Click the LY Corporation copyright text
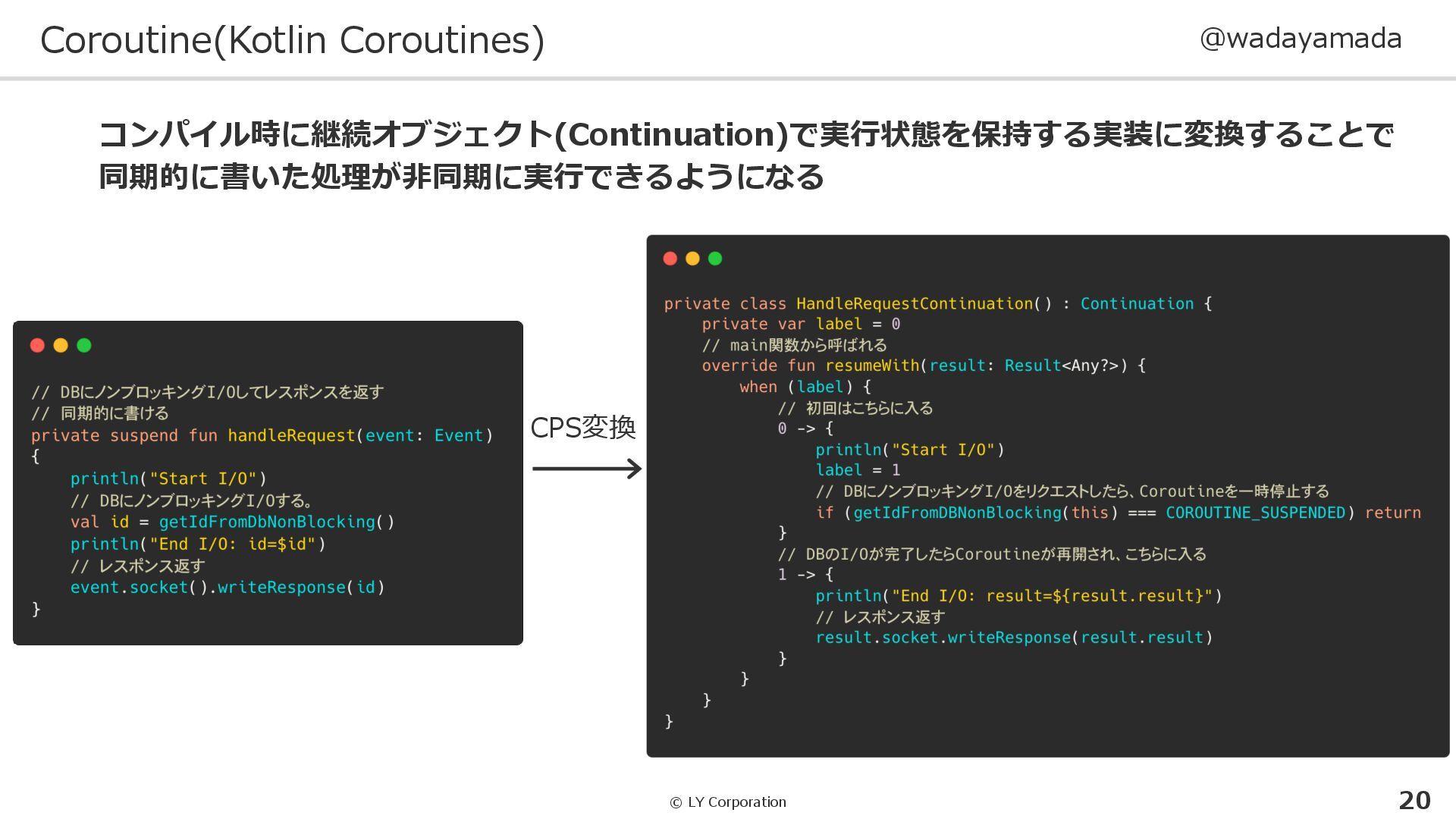The width and height of the screenshot is (1456, 819). [x=728, y=802]
